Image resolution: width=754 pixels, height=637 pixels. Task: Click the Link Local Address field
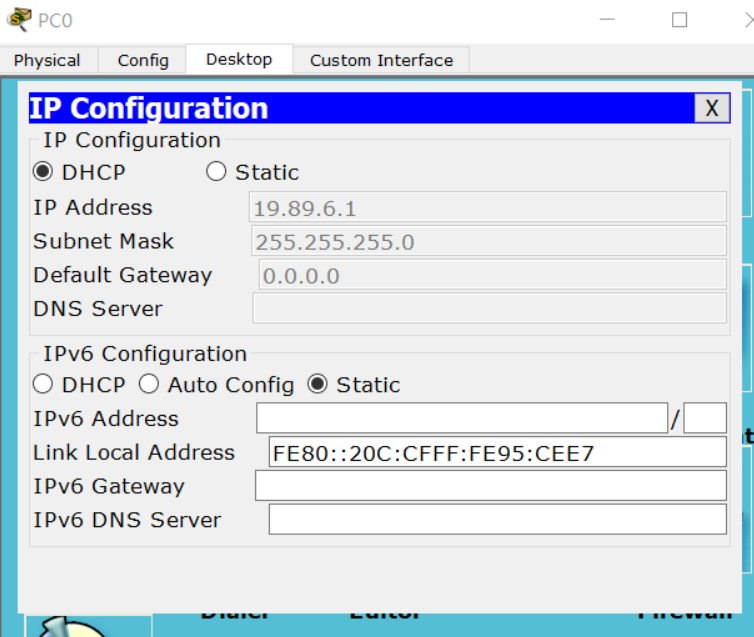point(498,452)
